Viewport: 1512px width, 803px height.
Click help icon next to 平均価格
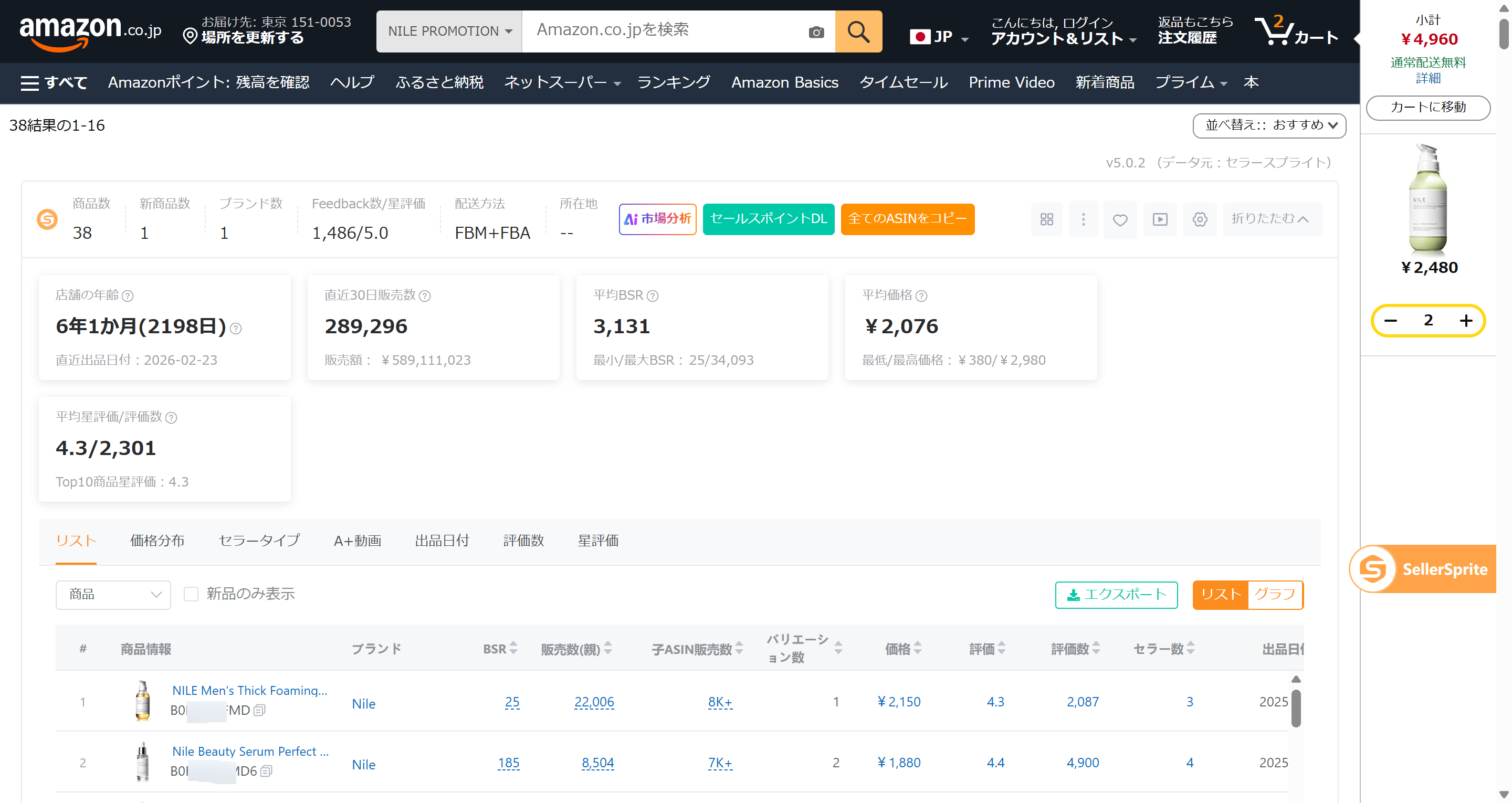click(921, 296)
